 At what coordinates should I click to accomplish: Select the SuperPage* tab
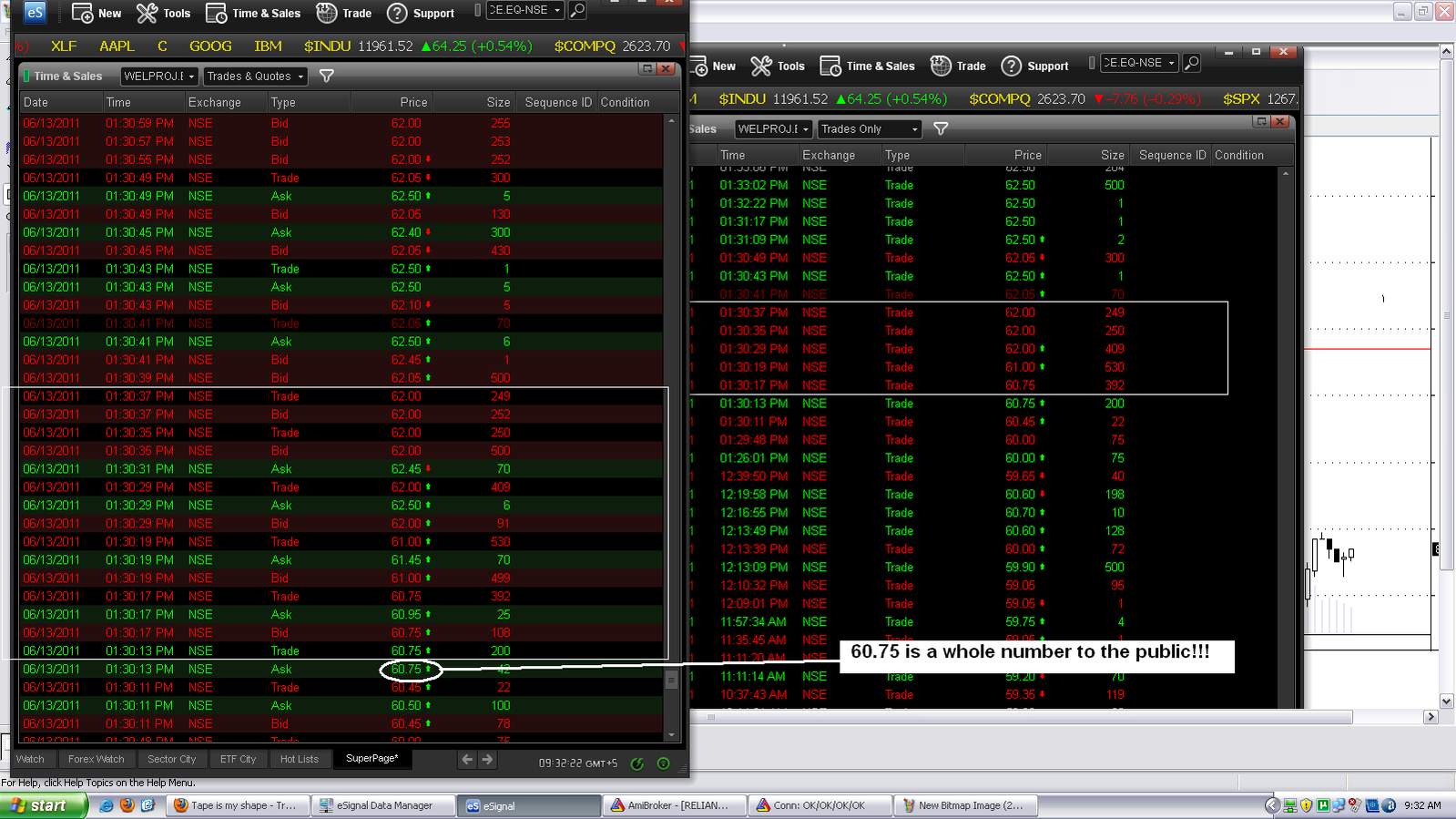point(372,759)
